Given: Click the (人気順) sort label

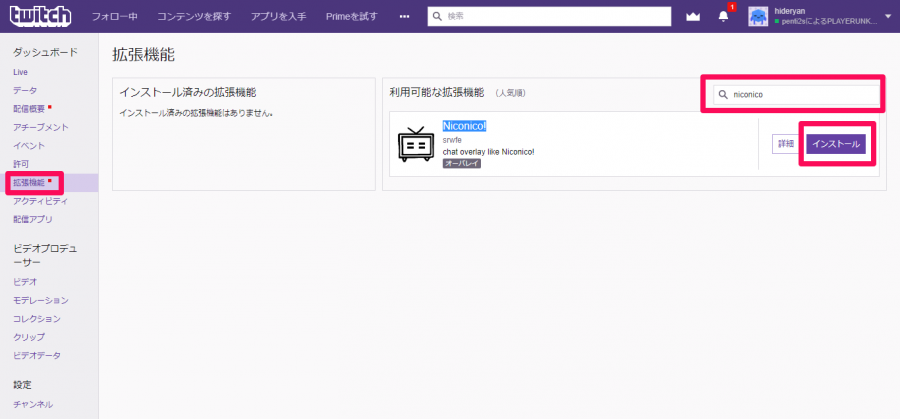Looking at the screenshot, I should pyautogui.click(x=510, y=92).
